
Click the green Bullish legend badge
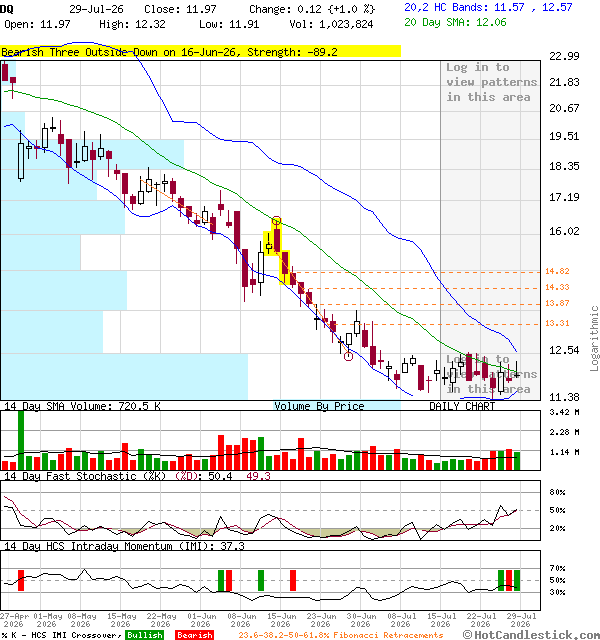(x=145, y=635)
